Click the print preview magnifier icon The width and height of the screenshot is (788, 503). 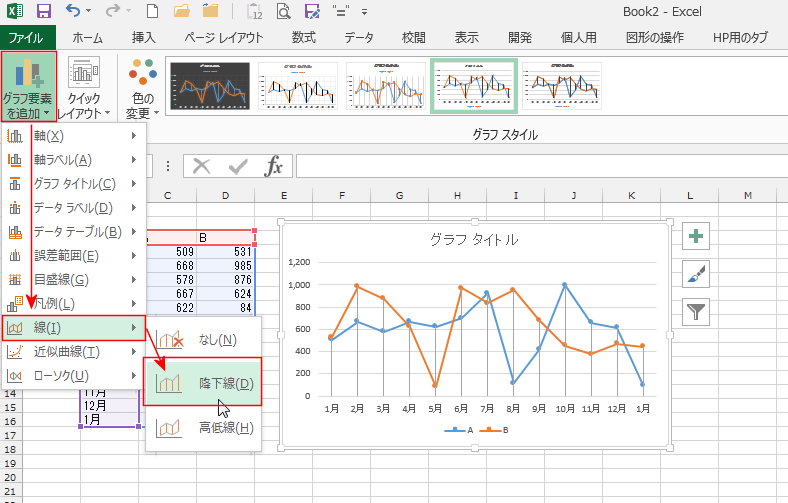(x=283, y=12)
